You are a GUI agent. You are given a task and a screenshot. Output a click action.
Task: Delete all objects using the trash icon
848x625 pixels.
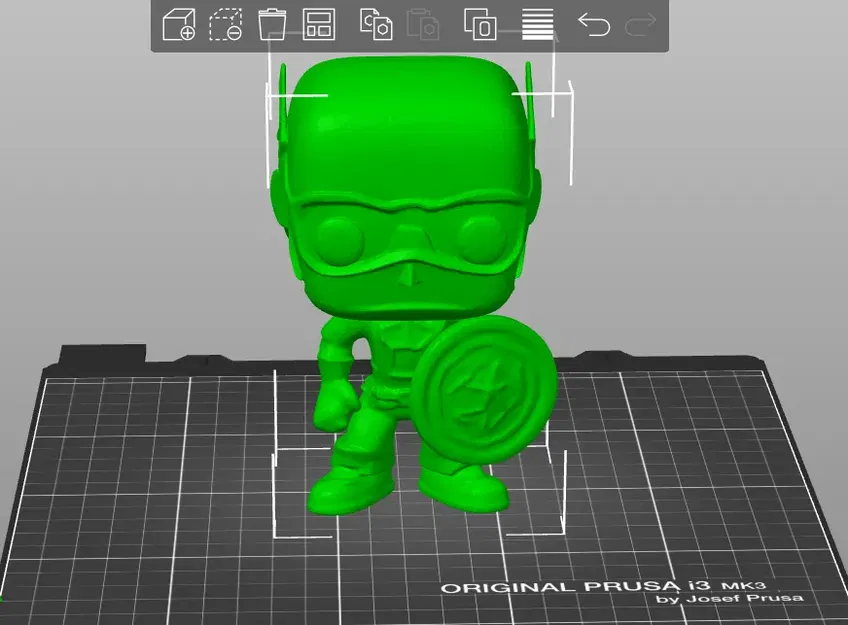(271, 27)
